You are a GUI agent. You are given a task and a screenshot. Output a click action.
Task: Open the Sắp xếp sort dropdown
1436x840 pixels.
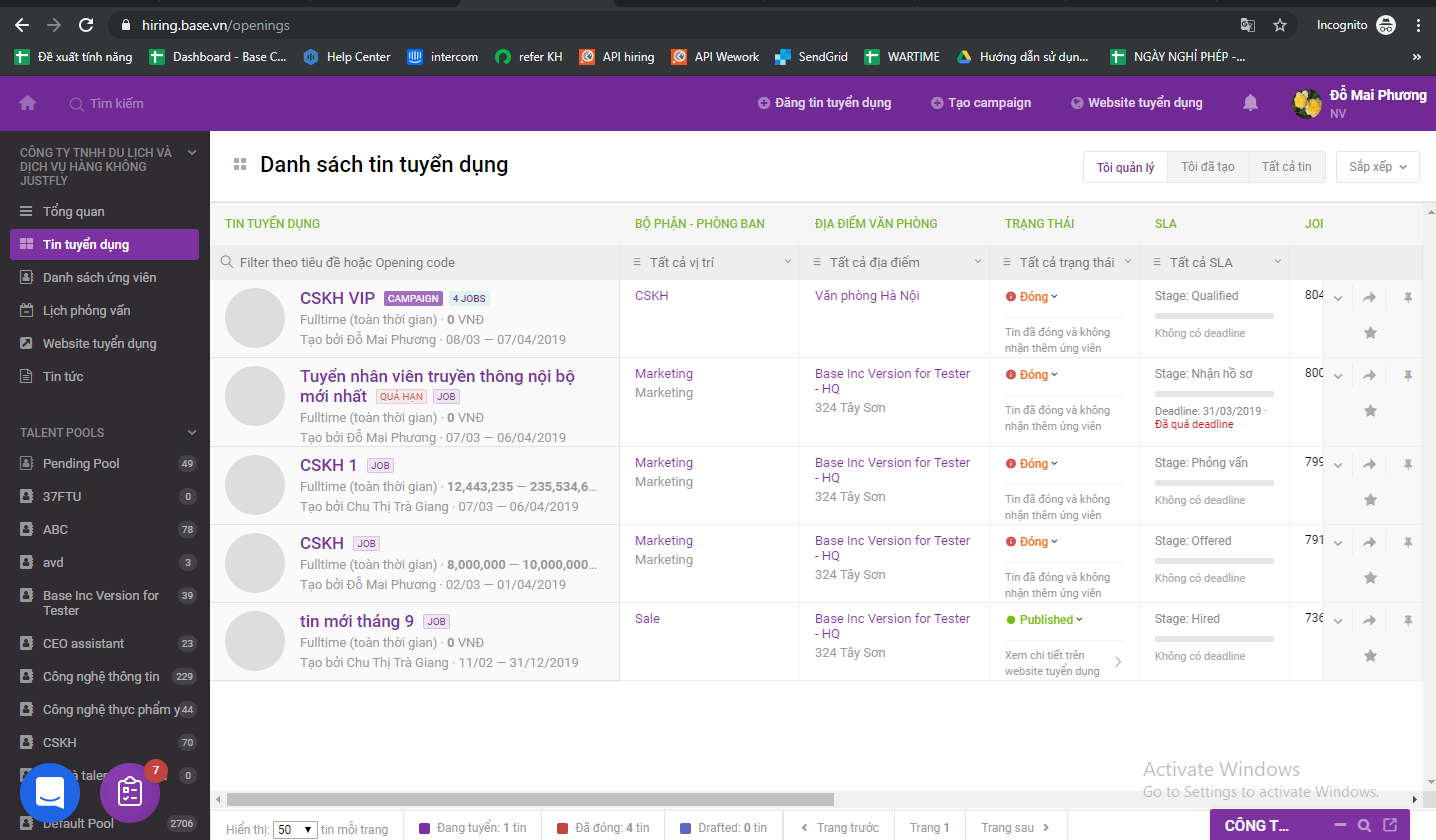[x=1377, y=167]
